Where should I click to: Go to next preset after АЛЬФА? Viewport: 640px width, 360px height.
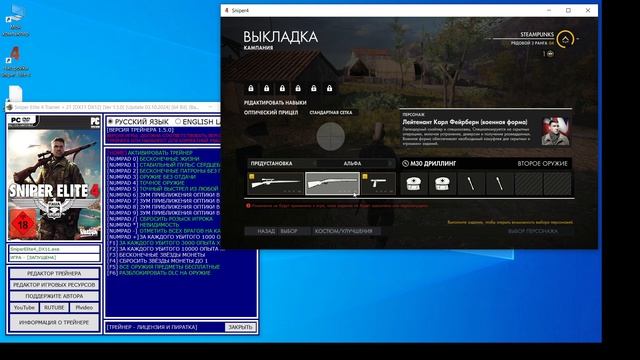point(390,163)
